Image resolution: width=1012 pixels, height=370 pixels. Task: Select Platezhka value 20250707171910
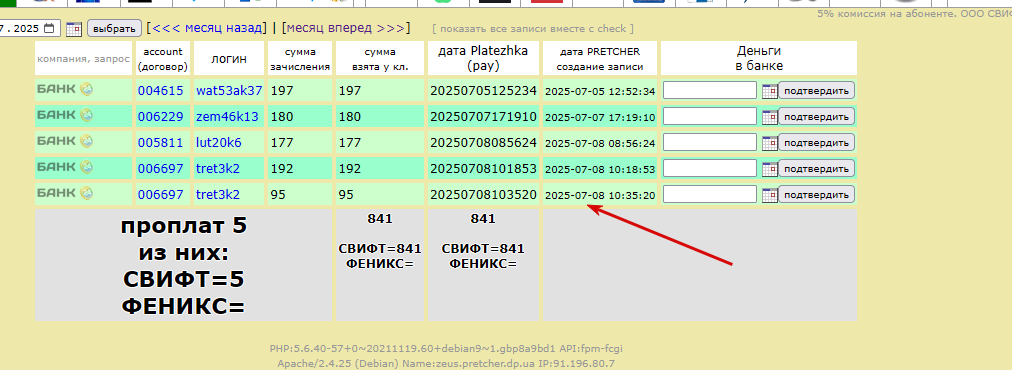[483, 117]
